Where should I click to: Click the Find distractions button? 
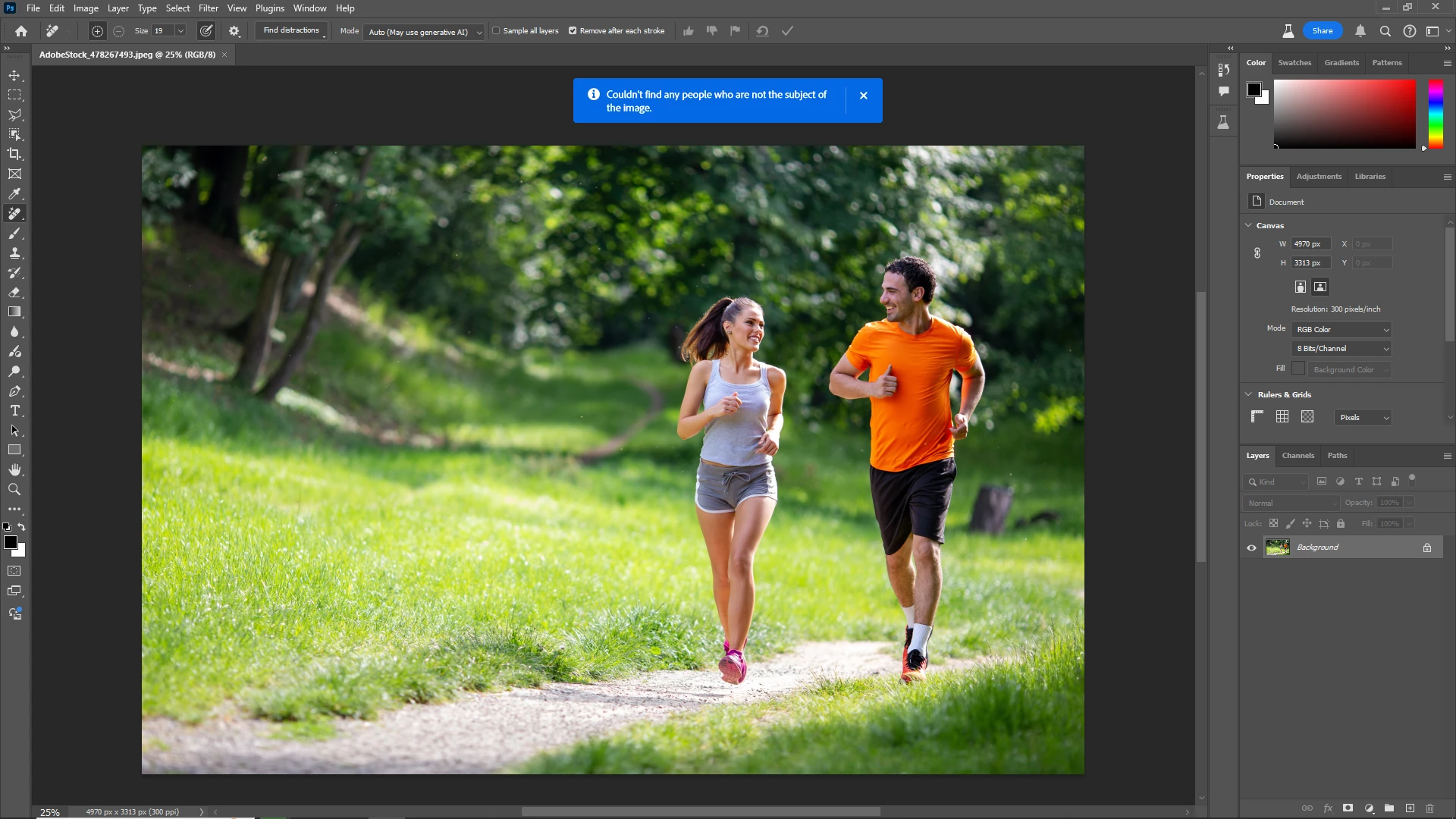291,30
